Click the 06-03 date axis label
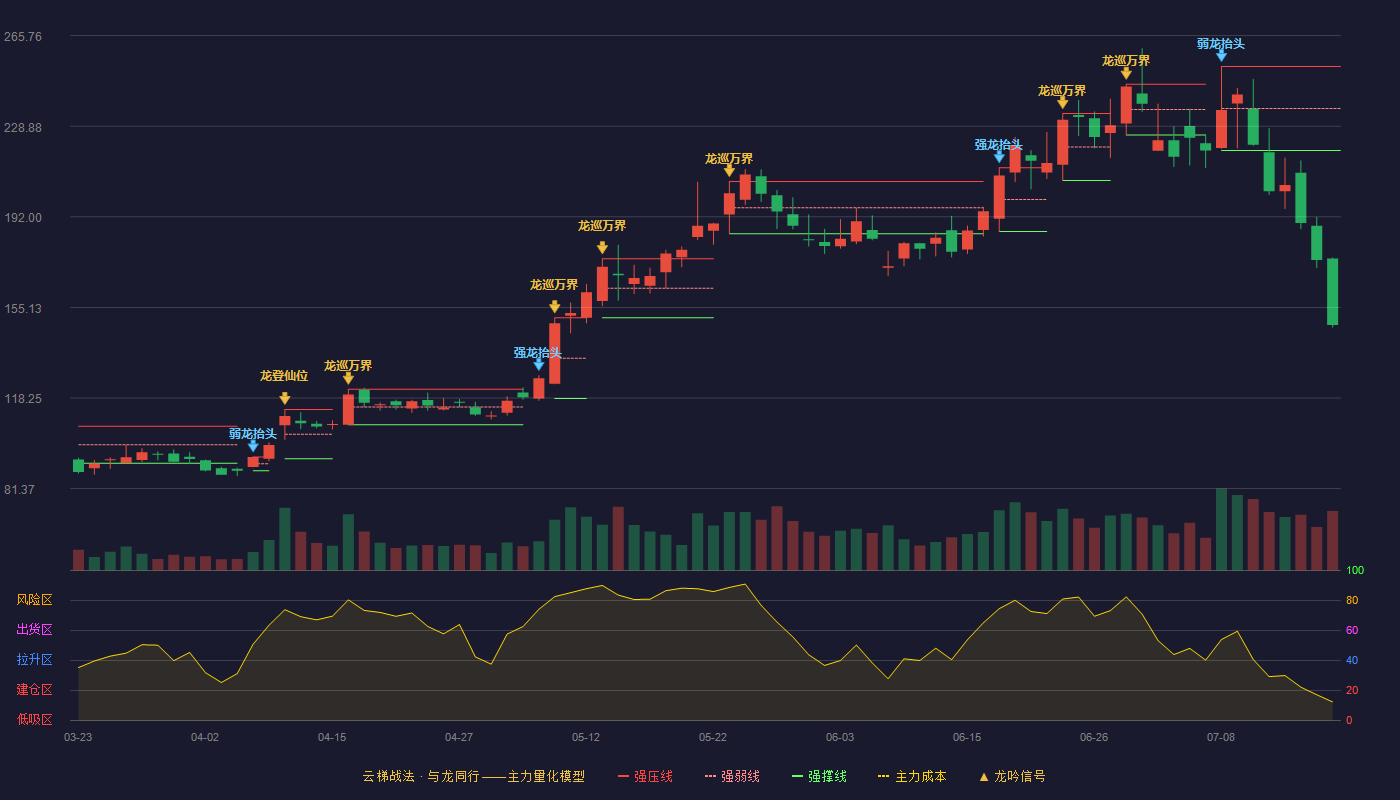1400x800 pixels. [840, 737]
